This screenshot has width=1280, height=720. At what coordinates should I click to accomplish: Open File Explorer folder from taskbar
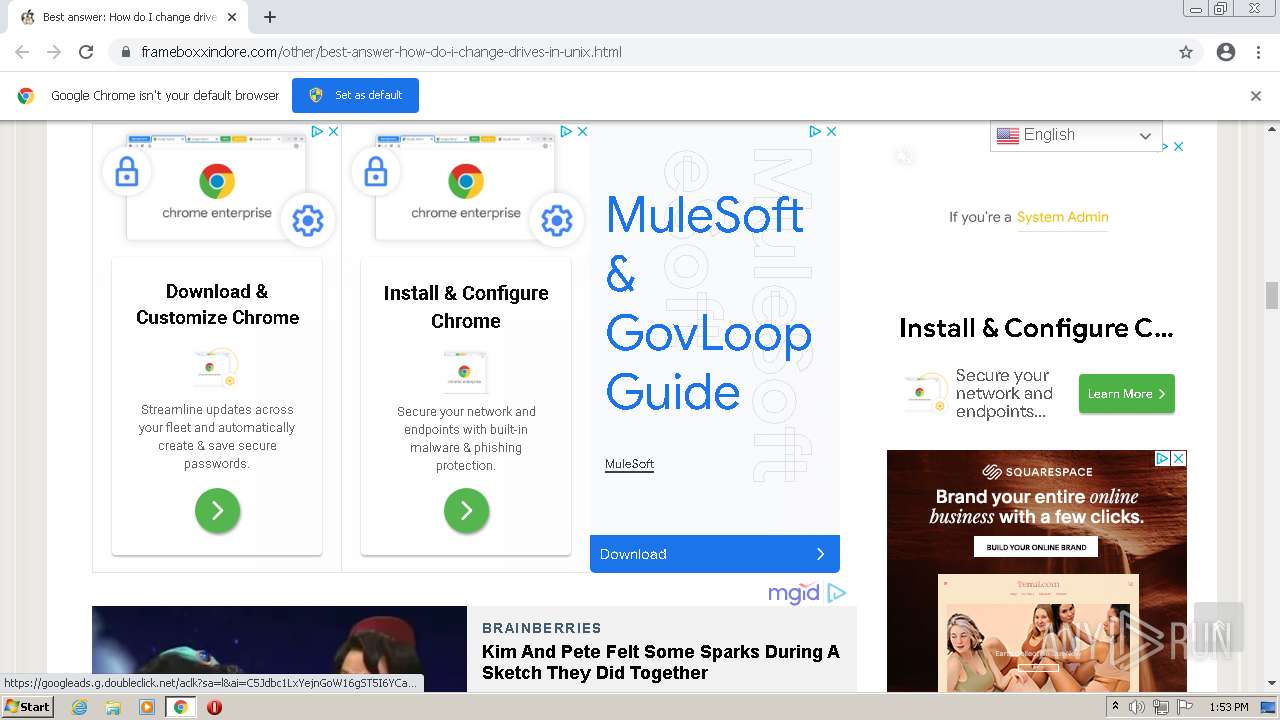(x=113, y=707)
